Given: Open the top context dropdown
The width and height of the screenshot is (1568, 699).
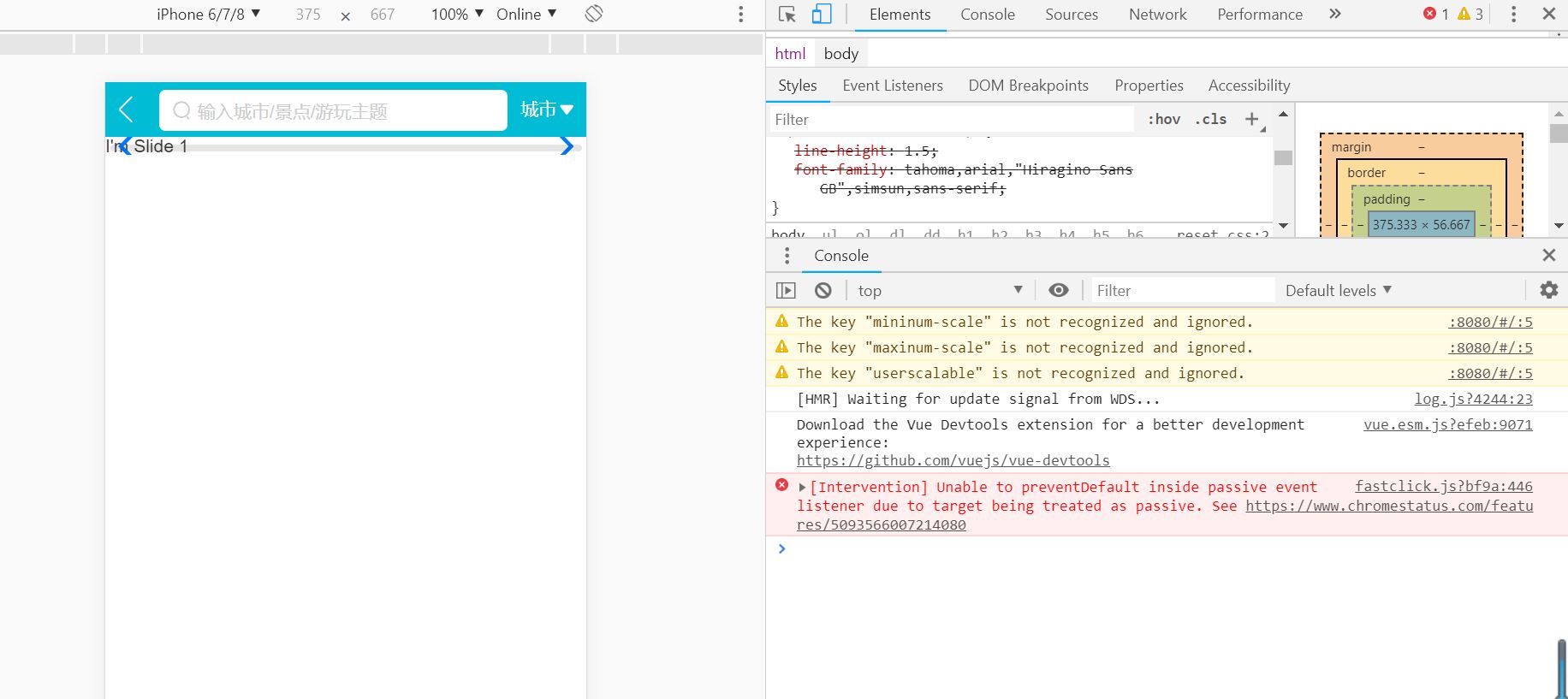Looking at the screenshot, I should pyautogui.click(x=940, y=291).
